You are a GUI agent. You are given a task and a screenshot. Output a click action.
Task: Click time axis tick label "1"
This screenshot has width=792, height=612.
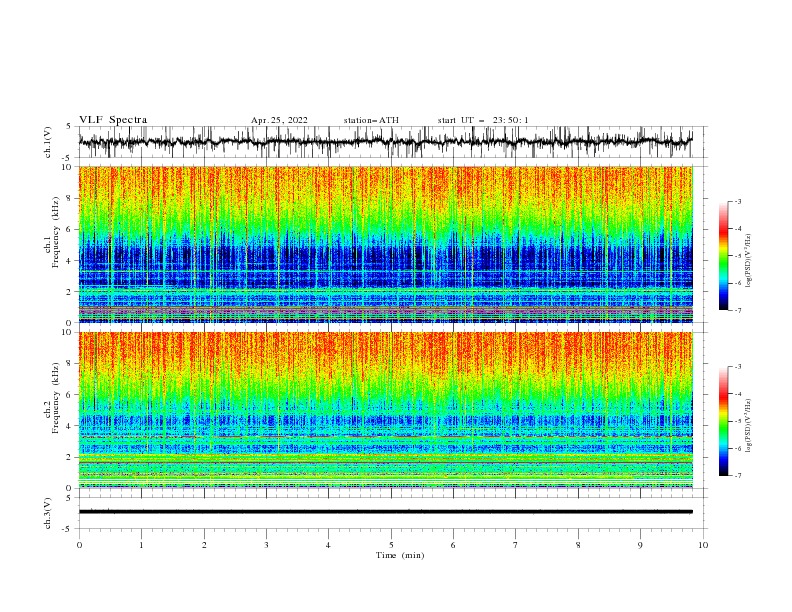click(x=141, y=545)
